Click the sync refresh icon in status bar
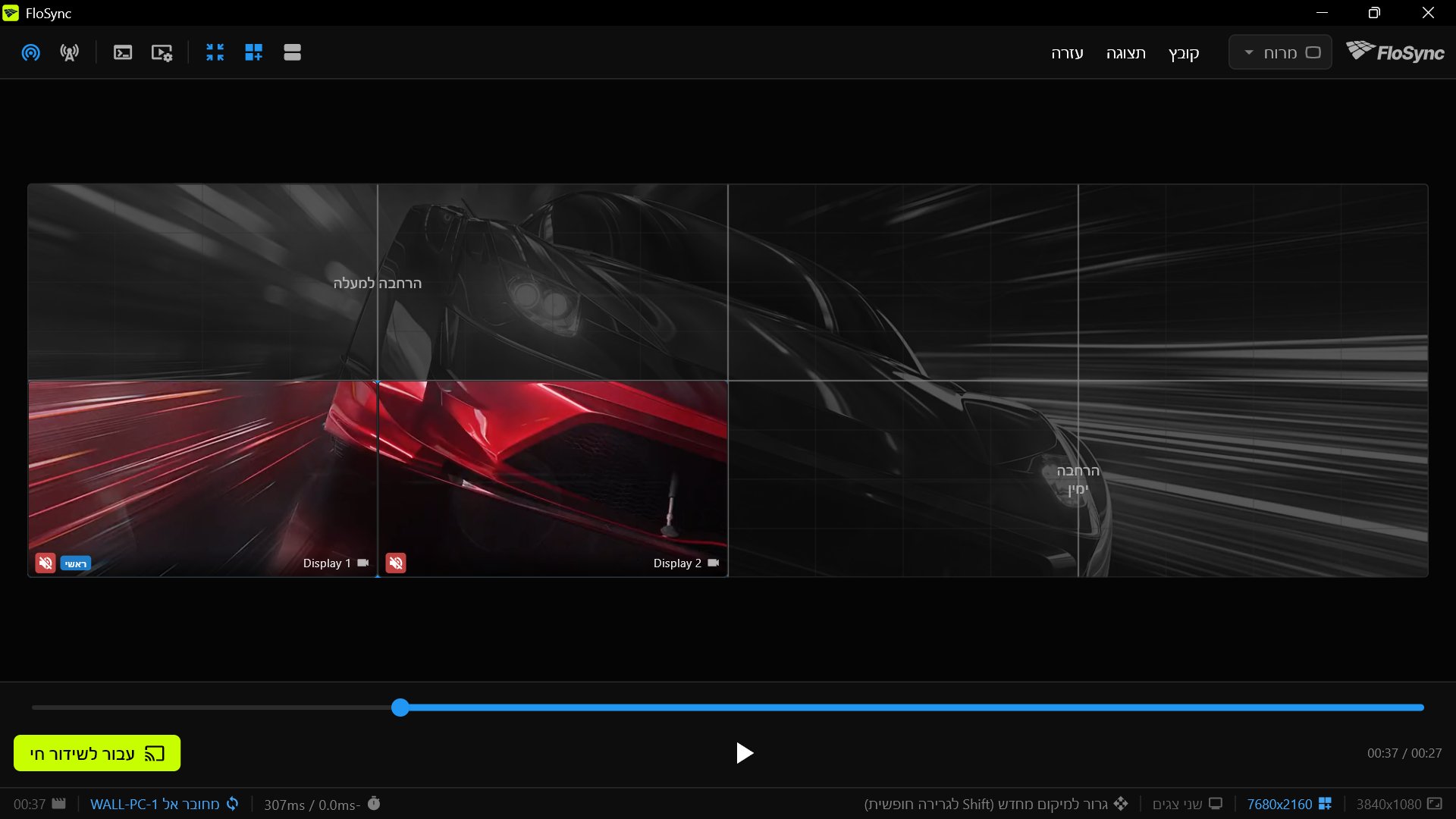 [x=233, y=804]
